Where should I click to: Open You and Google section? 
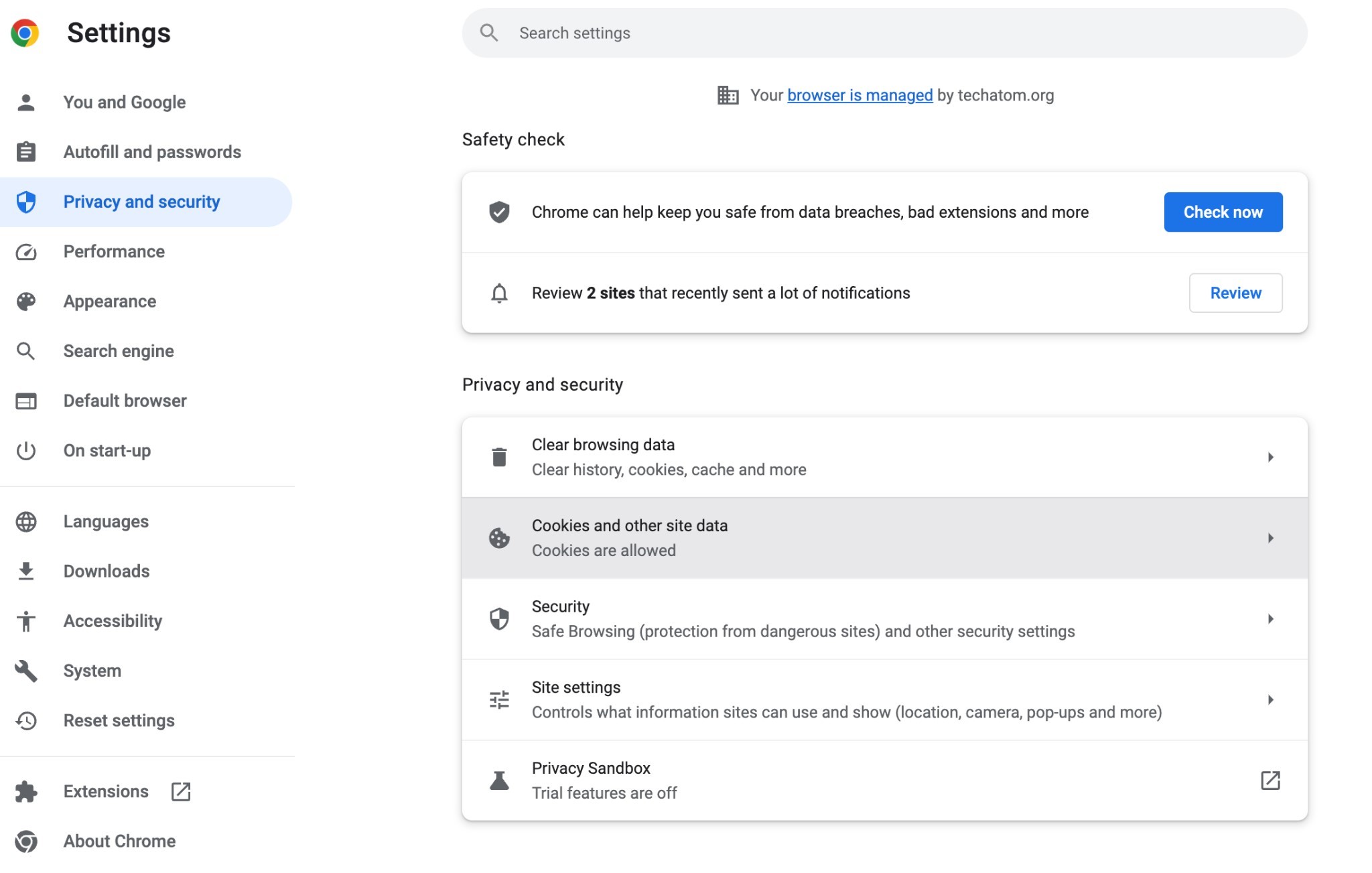pyautogui.click(x=146, y=103)
